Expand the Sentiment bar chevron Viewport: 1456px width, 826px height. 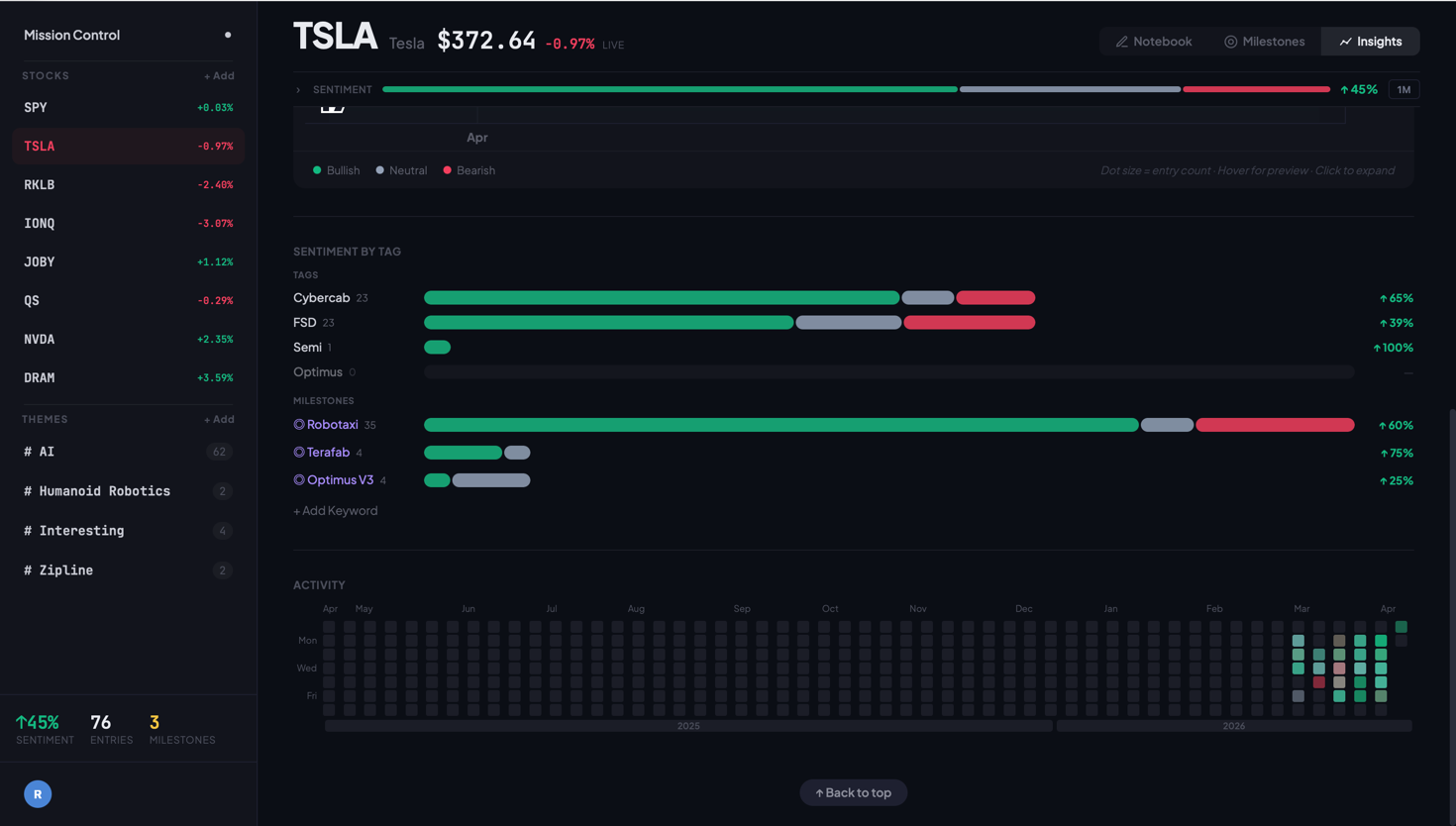tap(298, 90)
